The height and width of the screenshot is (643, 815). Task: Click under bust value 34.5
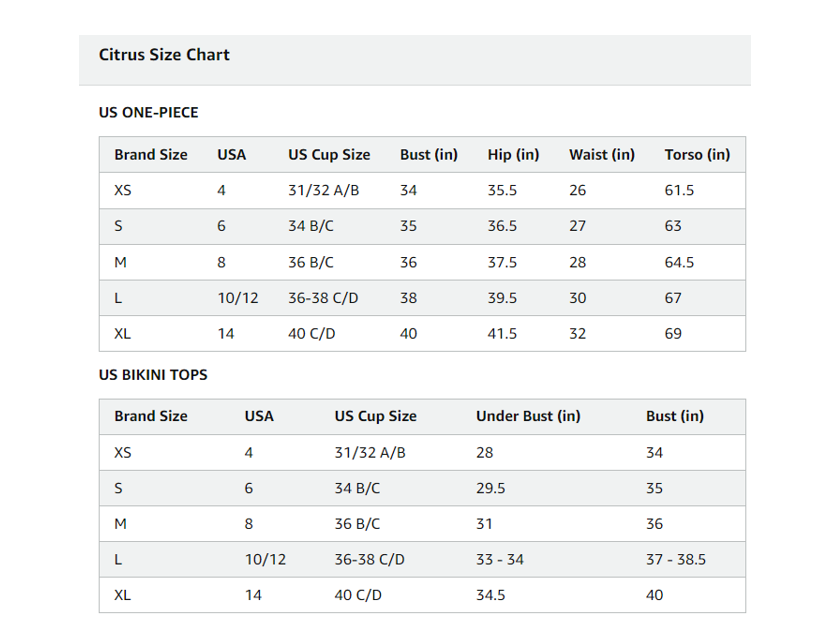coord(491,595)
